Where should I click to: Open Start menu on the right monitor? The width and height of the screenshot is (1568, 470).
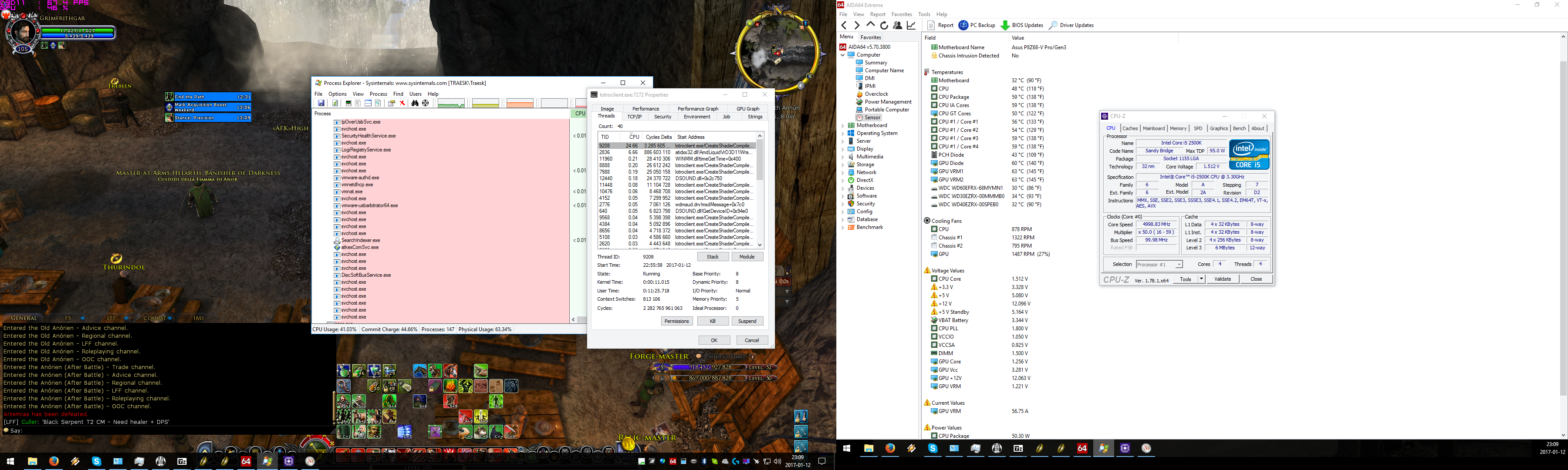click(846, 448)
